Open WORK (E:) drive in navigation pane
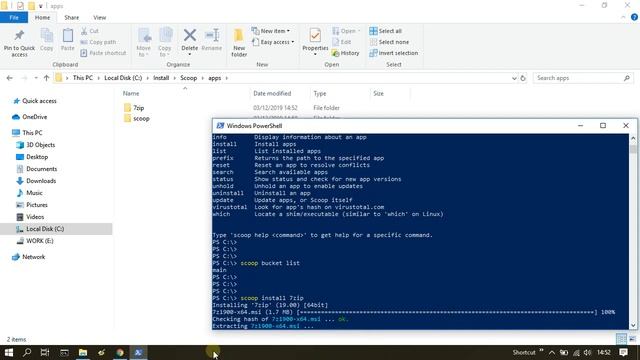This screenshot has height=360, width=640. tap(40, 241)
